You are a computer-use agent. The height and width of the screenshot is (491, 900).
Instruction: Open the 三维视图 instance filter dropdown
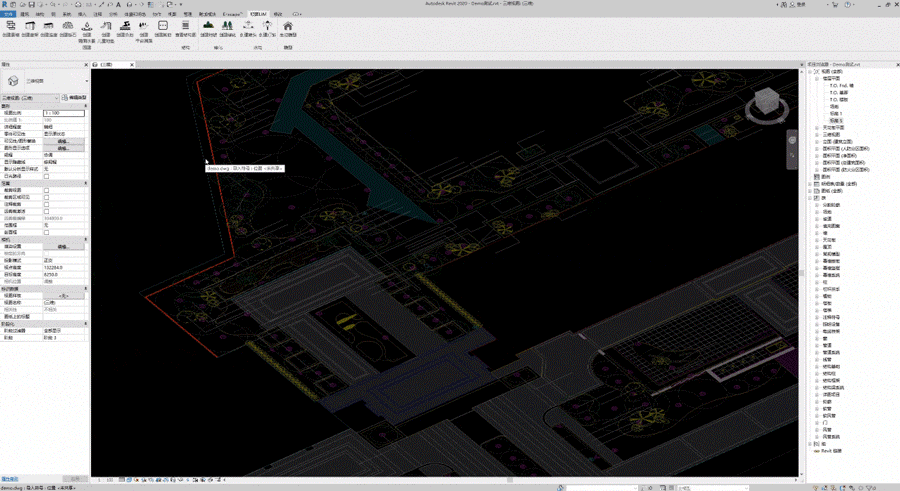coord(30,98)
